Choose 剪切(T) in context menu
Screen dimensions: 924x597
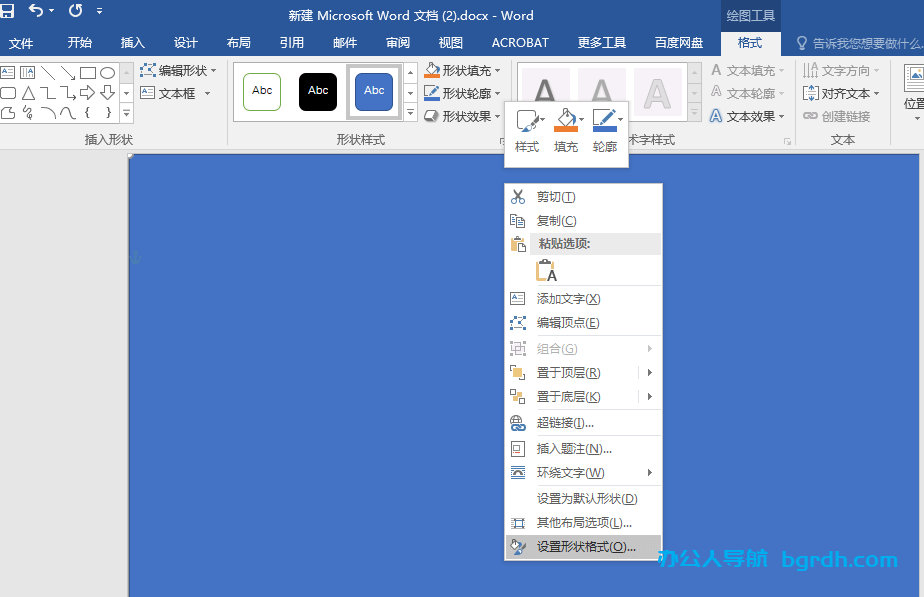click(583, 197)
